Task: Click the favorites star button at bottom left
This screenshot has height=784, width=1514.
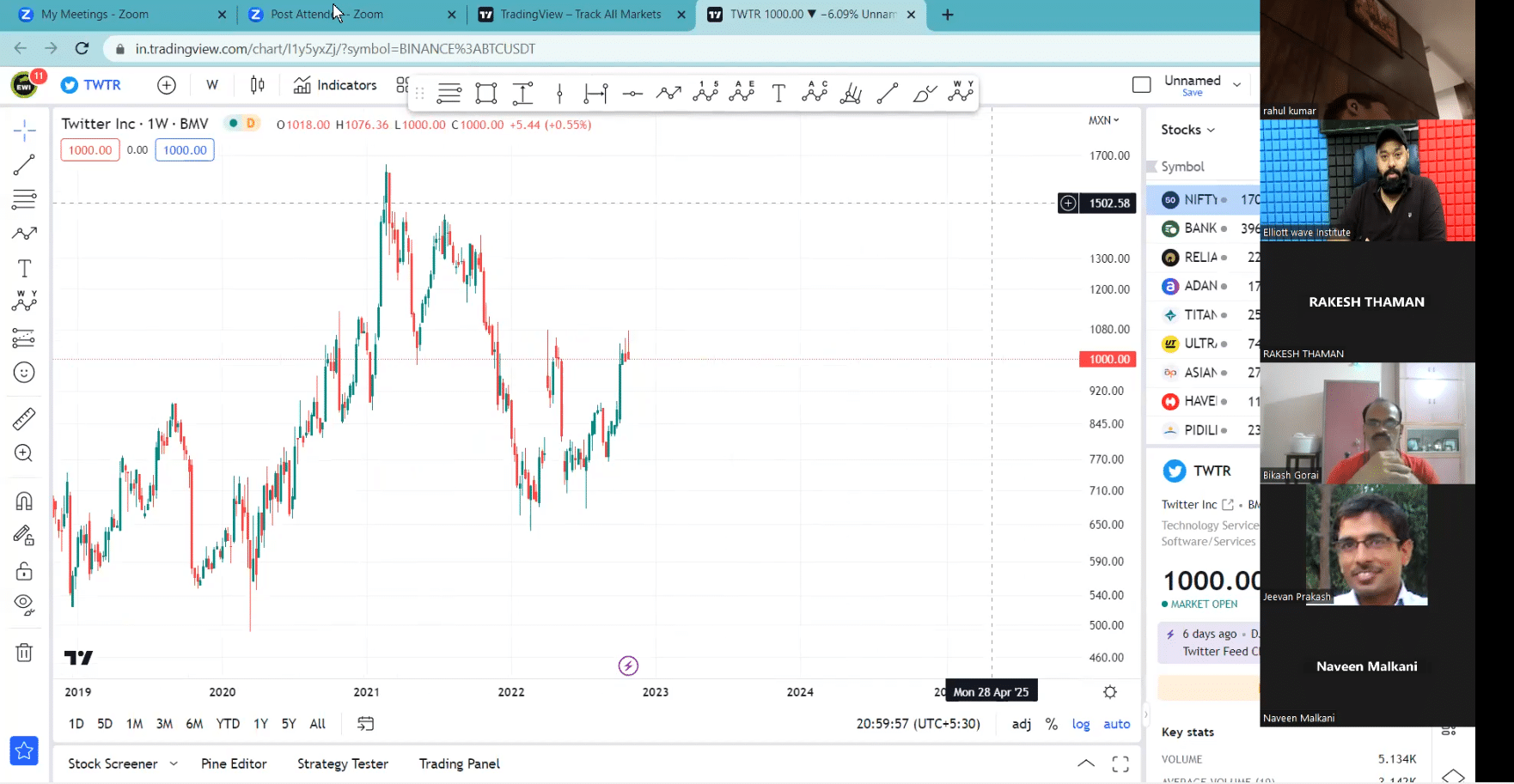Action: (x=24, y=751)
